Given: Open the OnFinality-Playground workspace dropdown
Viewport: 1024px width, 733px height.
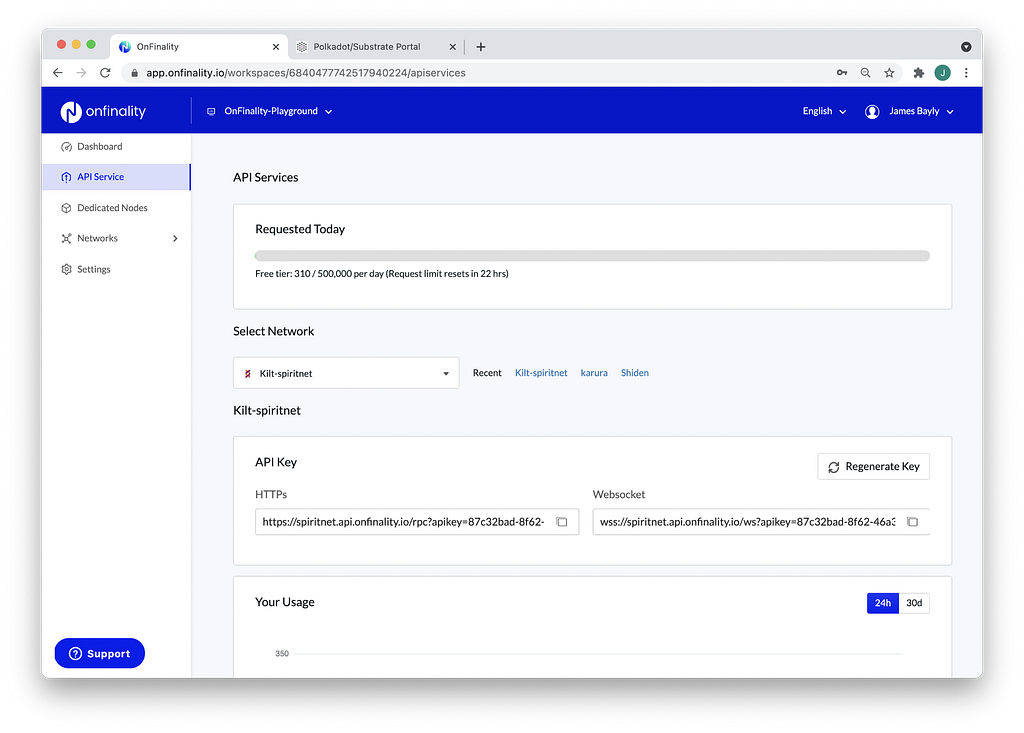Looking at the screenshot, I should pyautogui.click(x=270, y=111).
